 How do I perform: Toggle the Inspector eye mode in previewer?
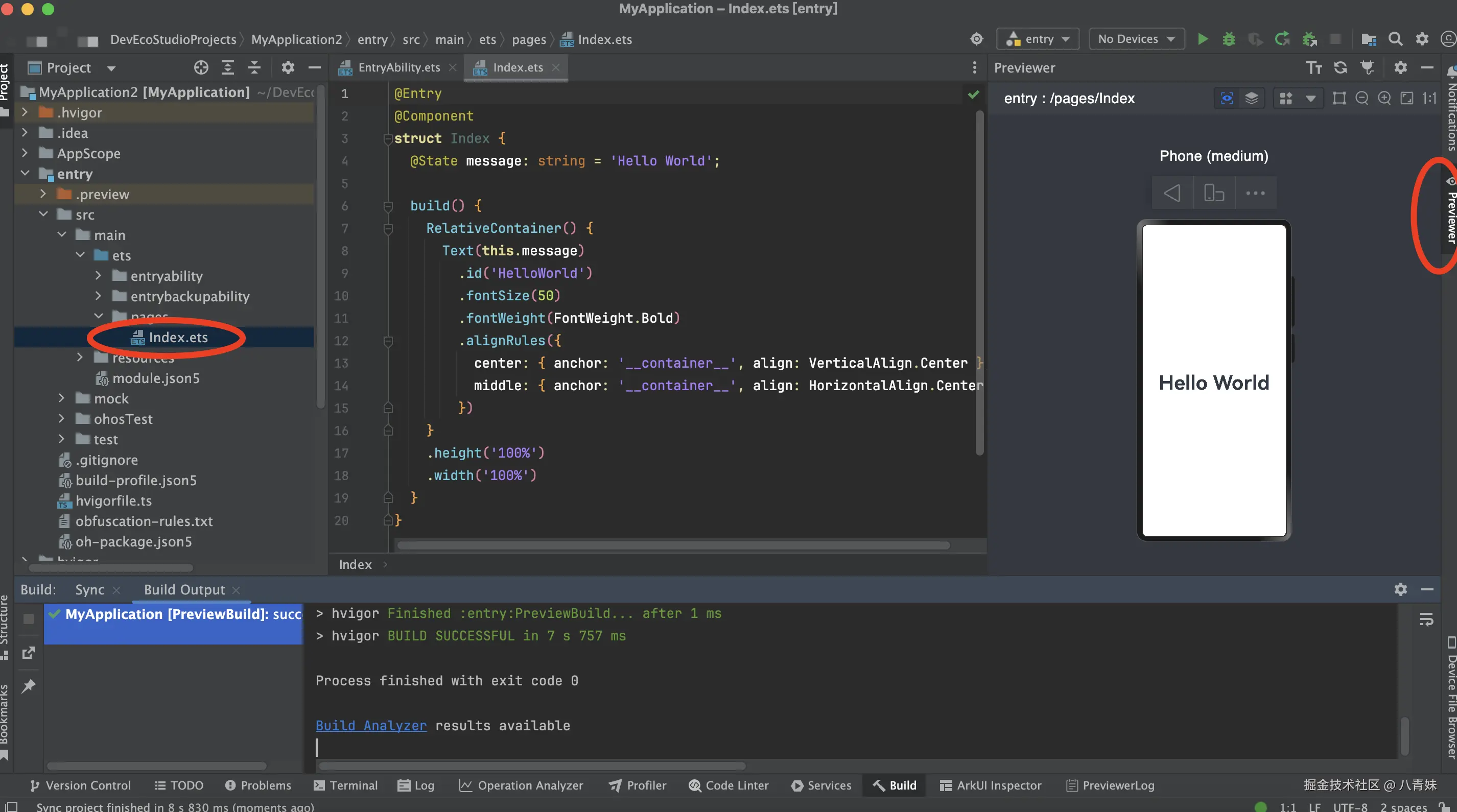coord(1227,99)
